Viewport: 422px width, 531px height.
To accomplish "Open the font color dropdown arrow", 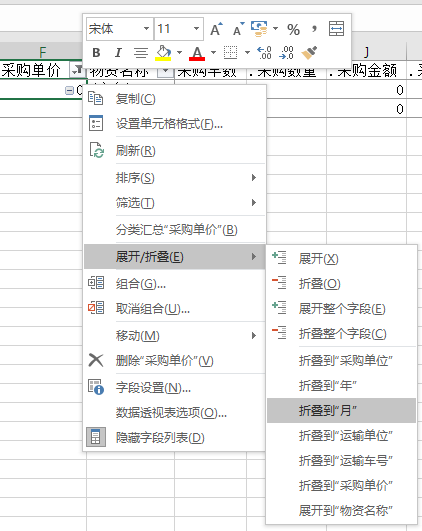I will pyautogui.click(x=213, y=52).
